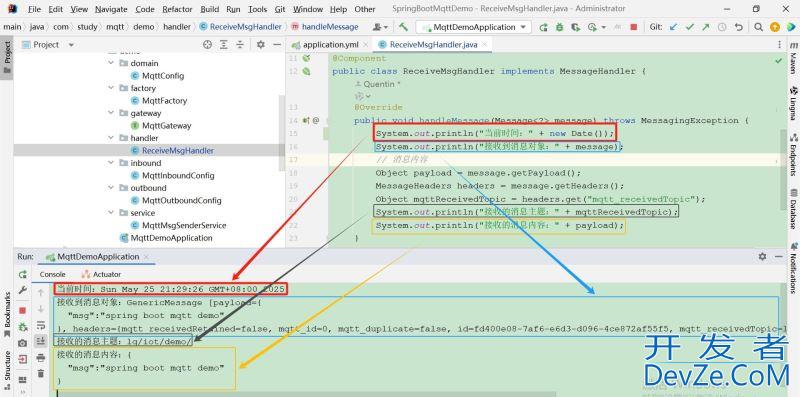800x397 pixels.
Task: Rerun application in Run panel sidebar
Action: [x=22, y=275]
